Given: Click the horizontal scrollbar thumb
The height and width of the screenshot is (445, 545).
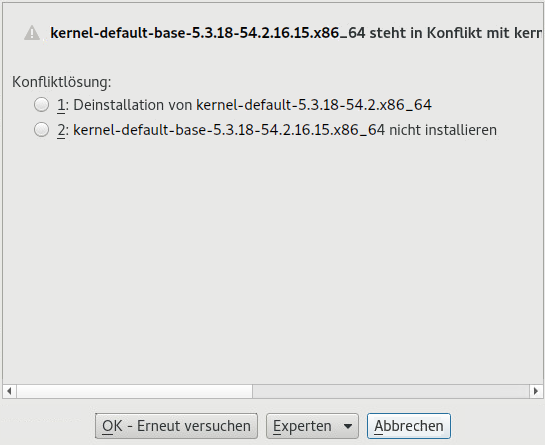Looking at the screenshot, I should click(x=135, y=391).
